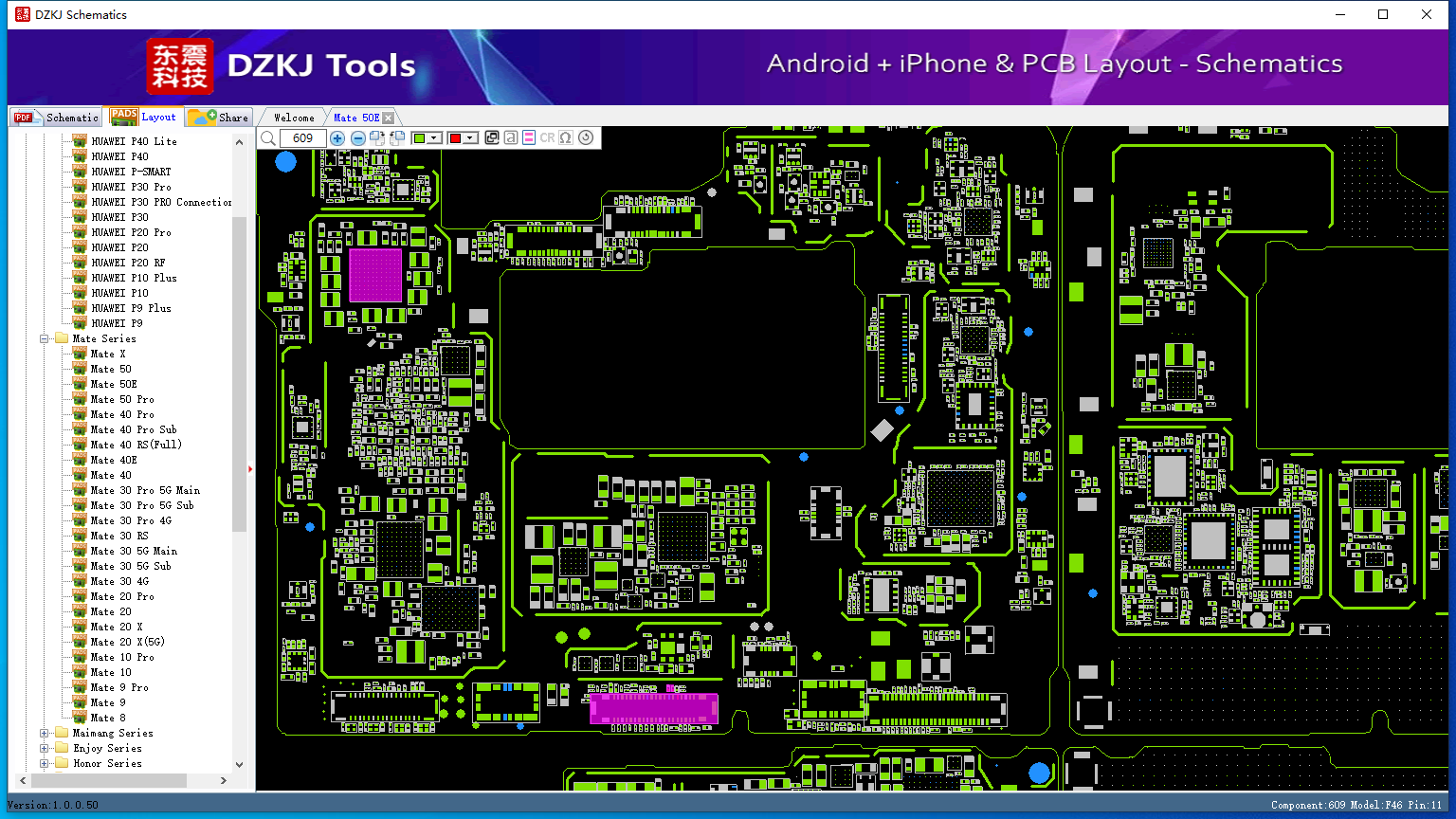Select the magenta highlighted chip on the PCB
The height and width of the screenshot is (819, 1456).
click(x=375, y=275)
